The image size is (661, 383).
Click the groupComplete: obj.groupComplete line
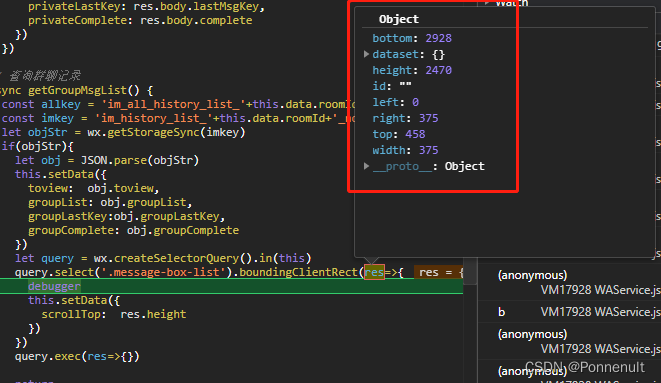tap(133, 230)
